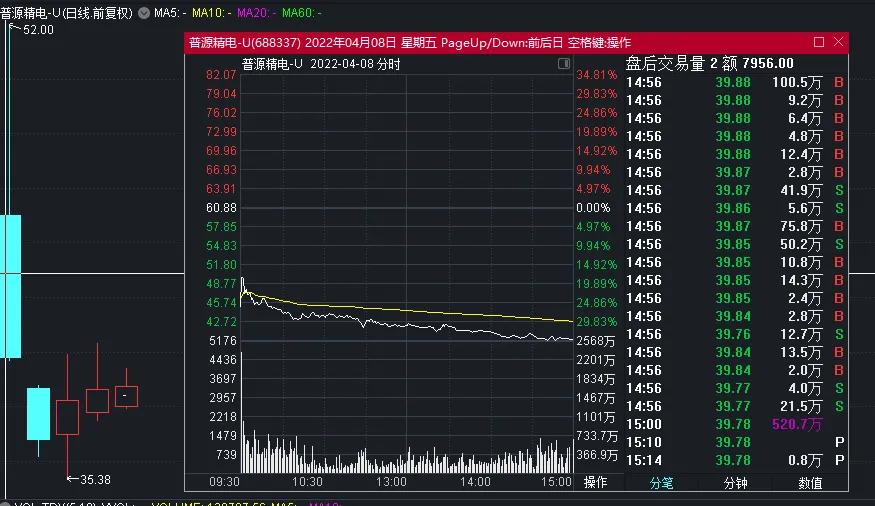This screenshot has height=506, width=875.
Task: Click the indicator dropdown circle beside 日线.前复权
Action: (x=144, y=13)
